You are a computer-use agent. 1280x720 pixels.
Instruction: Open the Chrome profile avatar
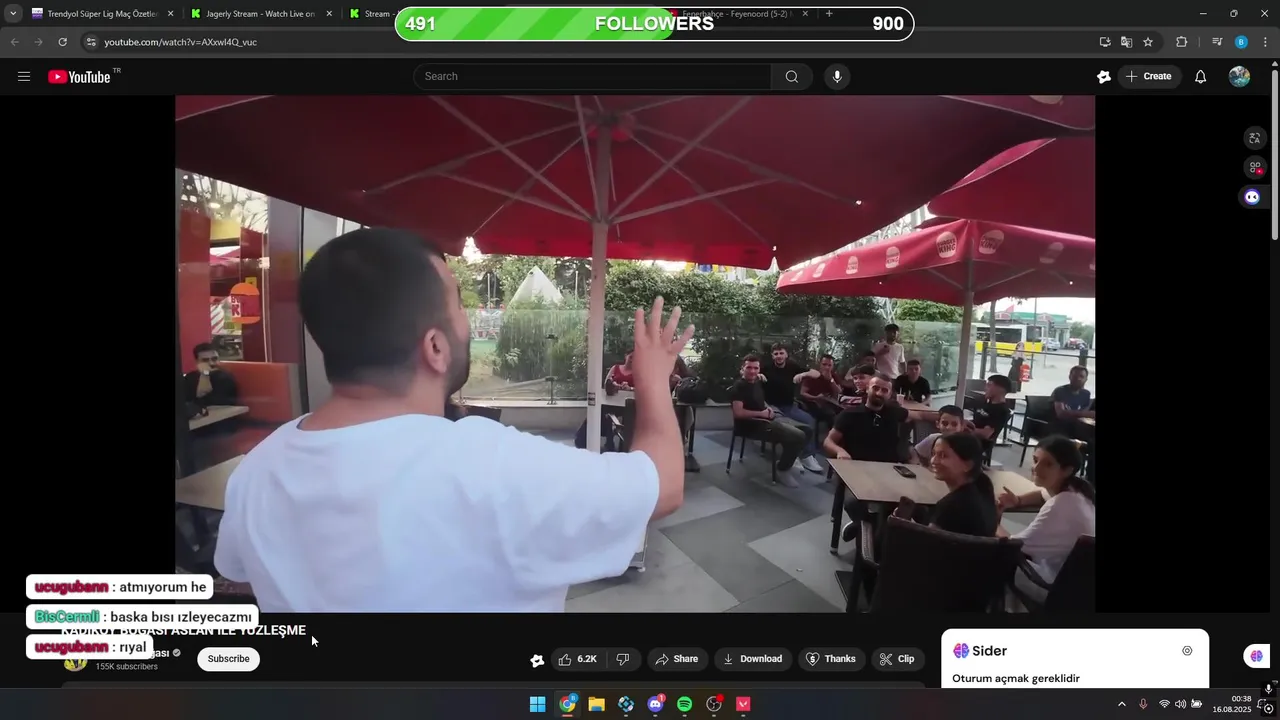(x=1241, y=42)
